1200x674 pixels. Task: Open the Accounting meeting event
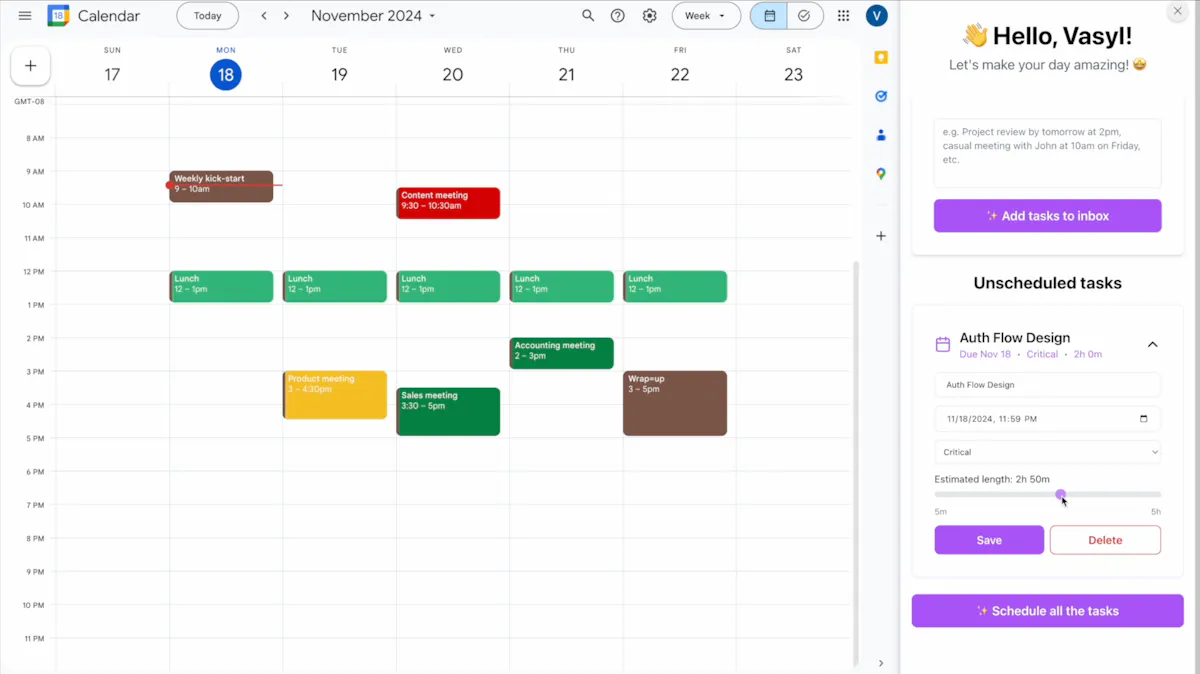click(561, 353)
